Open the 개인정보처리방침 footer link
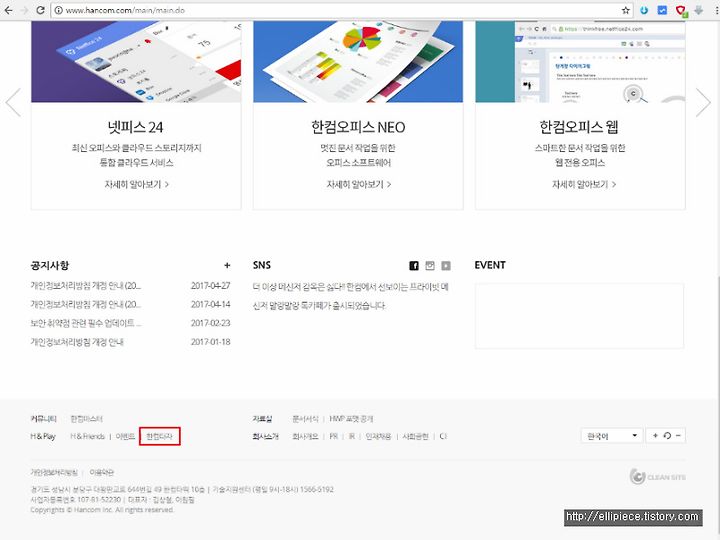This screenshot has height=540, width=720. (x=54, y=472)
